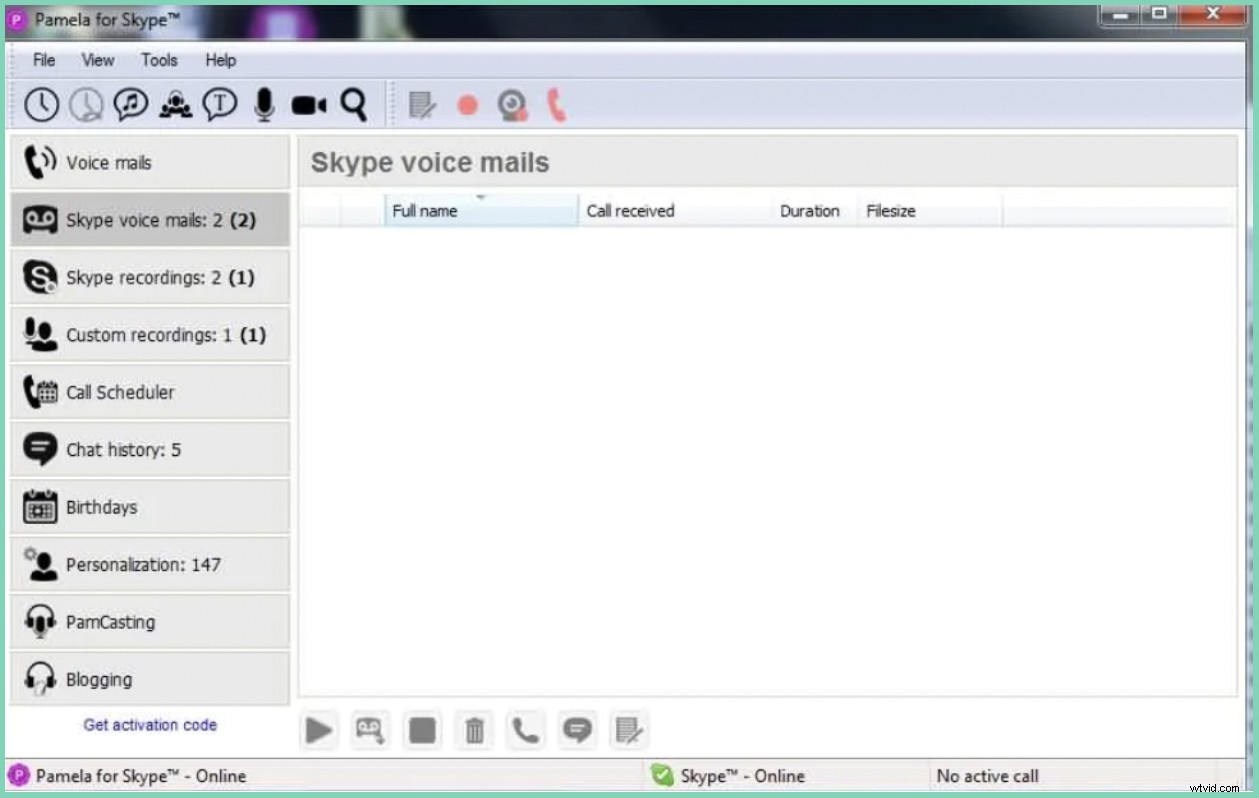Select the Birthdays section in the sidebar

[104, 507]
